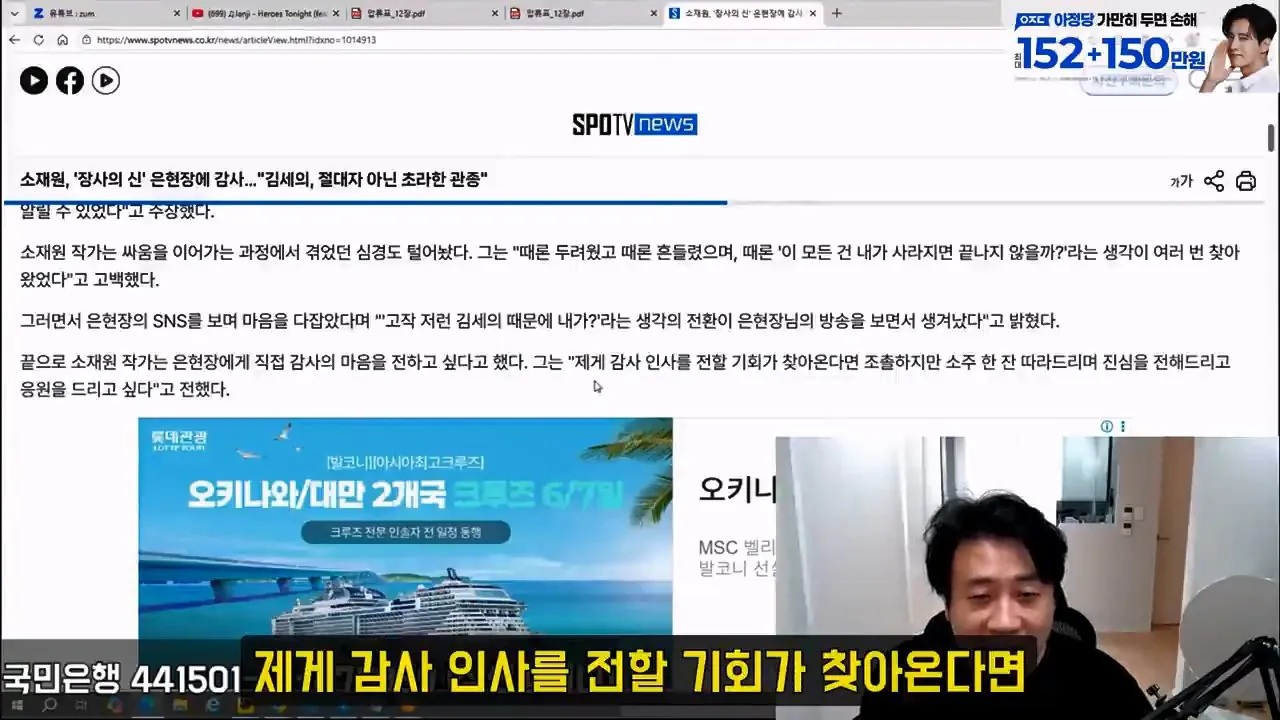Open the Windows Start menu
The image size is (1280, 720).
pos(16,706)
